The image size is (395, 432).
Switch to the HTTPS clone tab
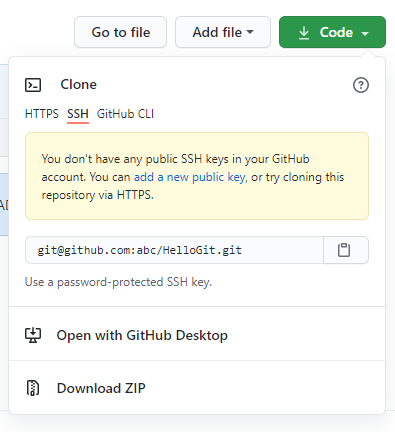coord(42,114)
